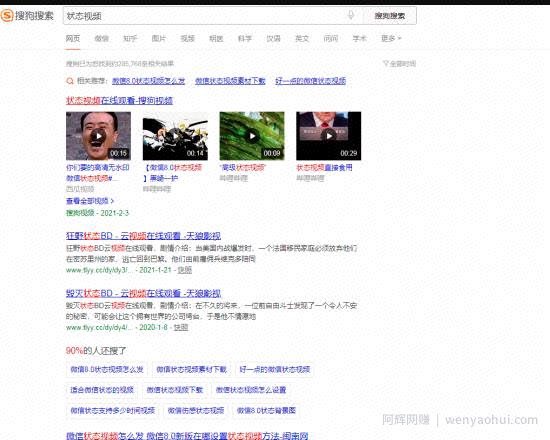Open the 全部时间 time filter
Viewport: 550px width, 440px height.
(x=400, y=64)
